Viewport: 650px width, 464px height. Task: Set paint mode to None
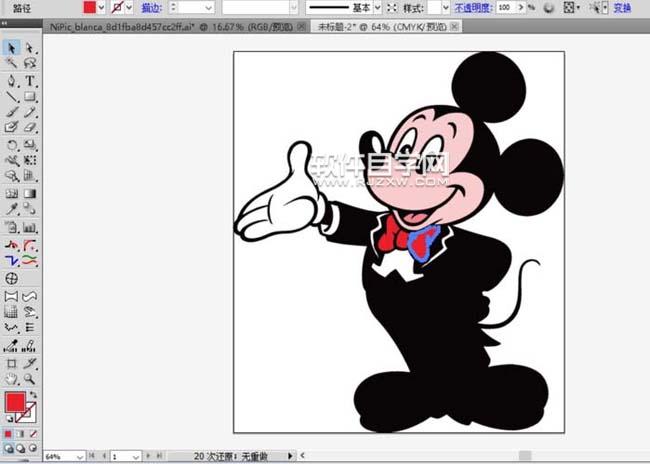coord(33,434)
